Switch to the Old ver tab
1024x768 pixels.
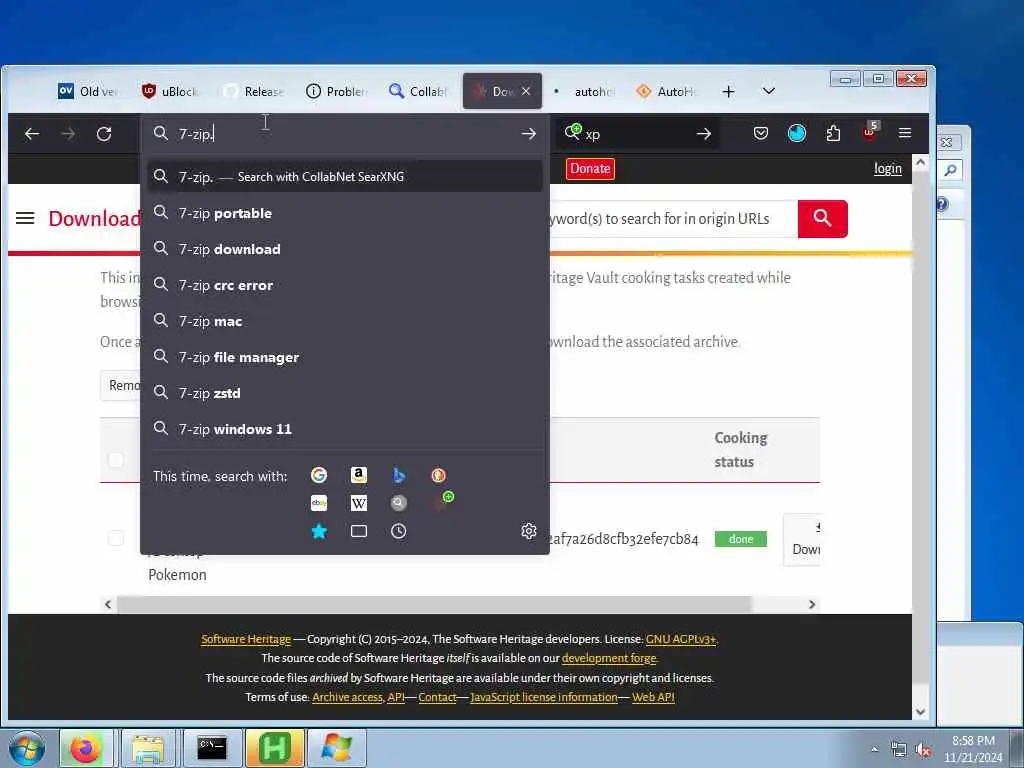88,91
